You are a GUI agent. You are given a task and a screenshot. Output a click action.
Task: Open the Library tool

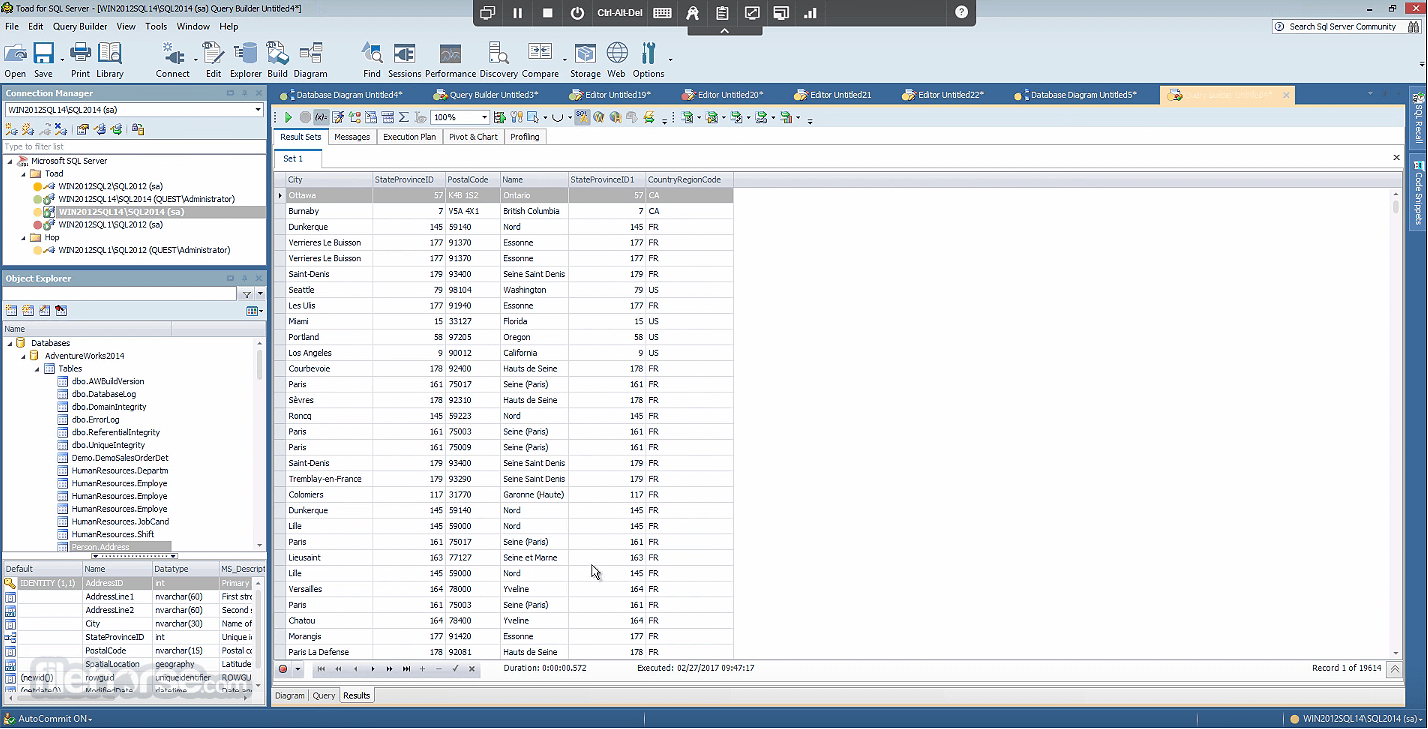point(110,59)
